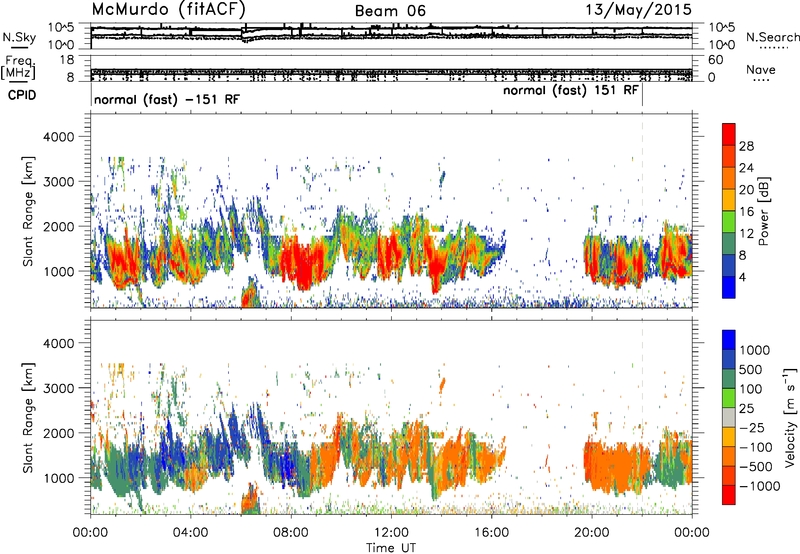This screenshot has height=554, width=800.
Task: Click the 'N.Search' legend label
Action: 772,37
